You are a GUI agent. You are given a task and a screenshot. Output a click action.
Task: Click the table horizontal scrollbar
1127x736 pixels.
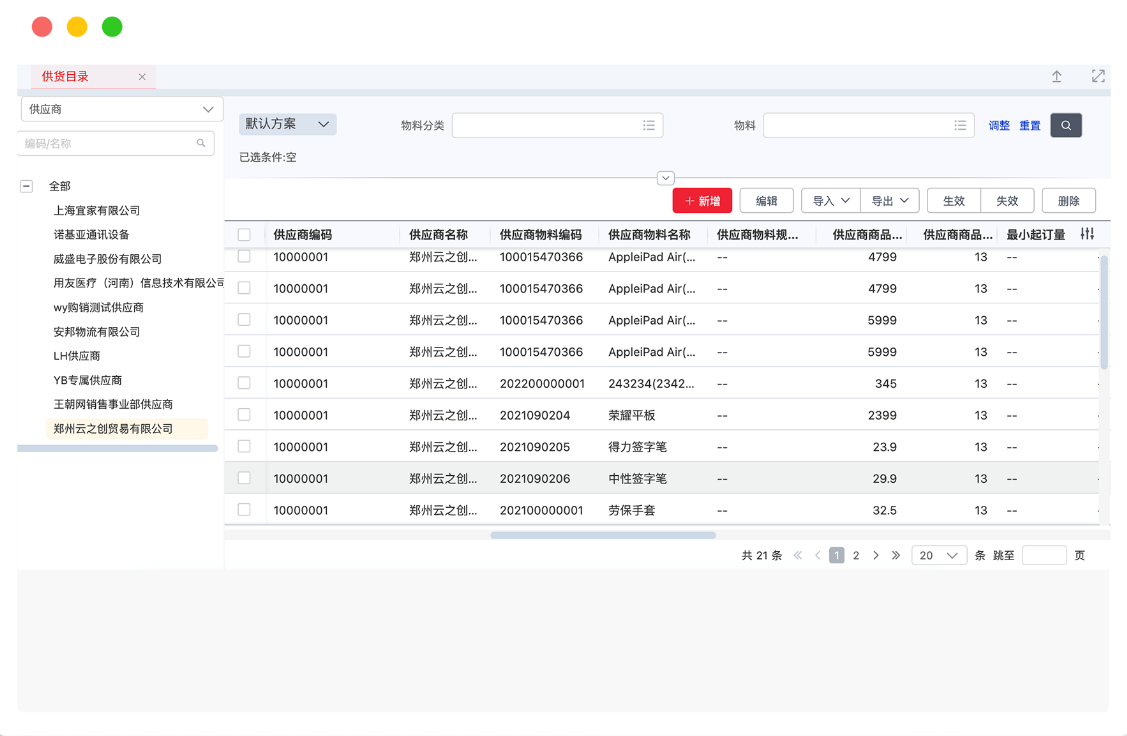tap(603, 535)
